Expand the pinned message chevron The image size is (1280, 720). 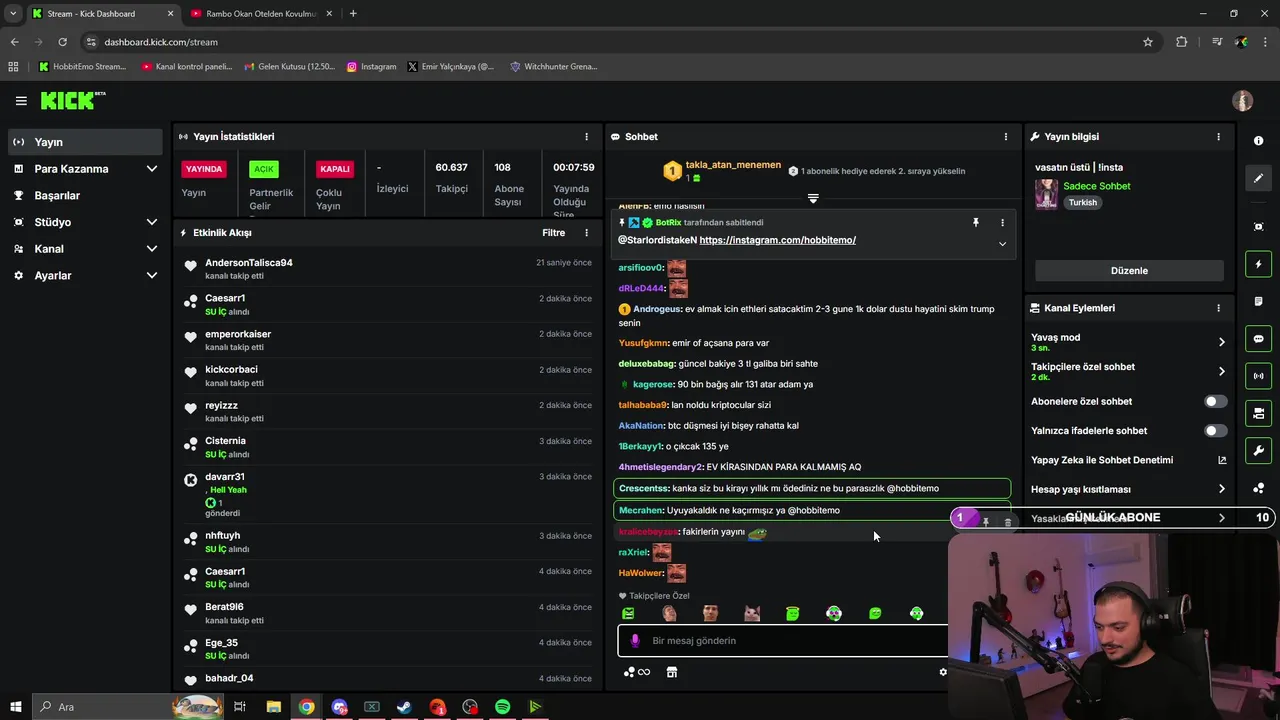click(1002, 244)
